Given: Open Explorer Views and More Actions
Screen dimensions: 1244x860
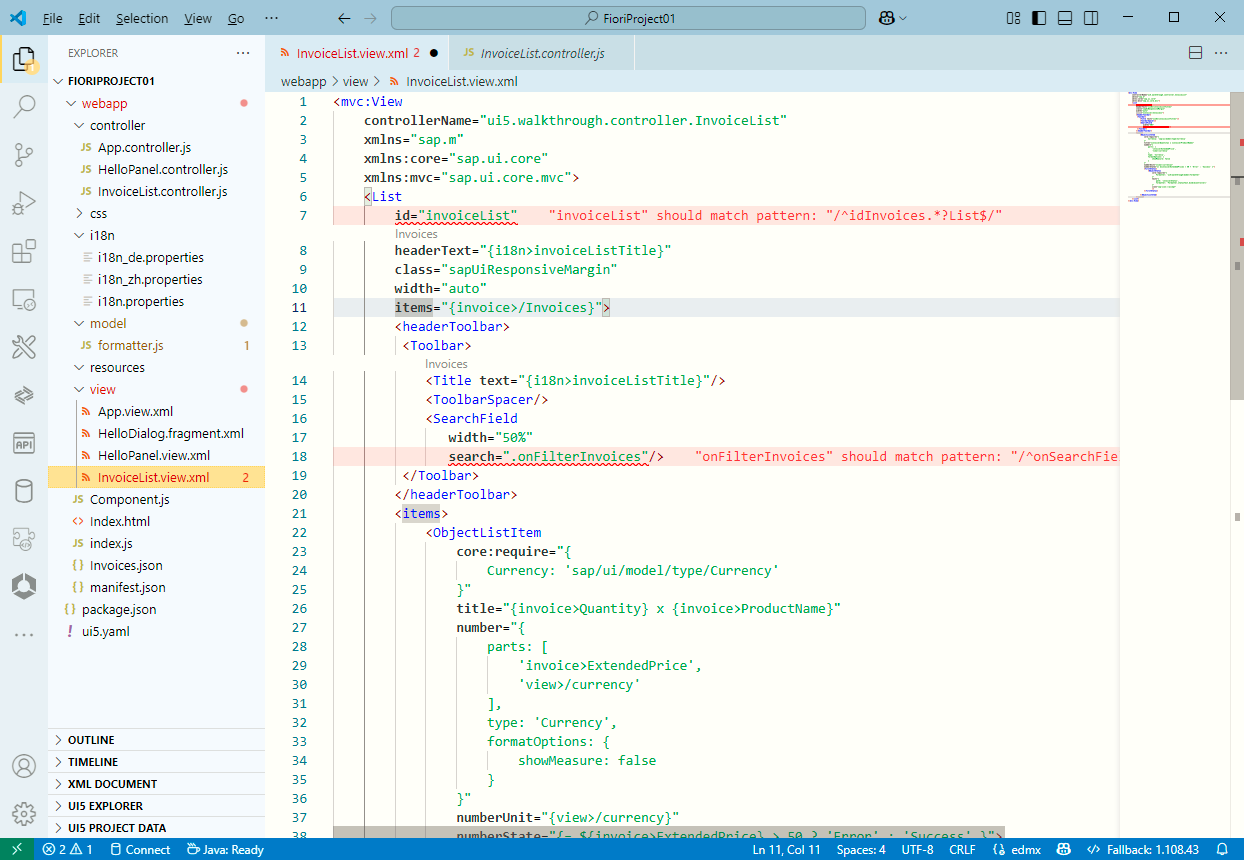Looking at the screenshot, I should coord(243,53).
